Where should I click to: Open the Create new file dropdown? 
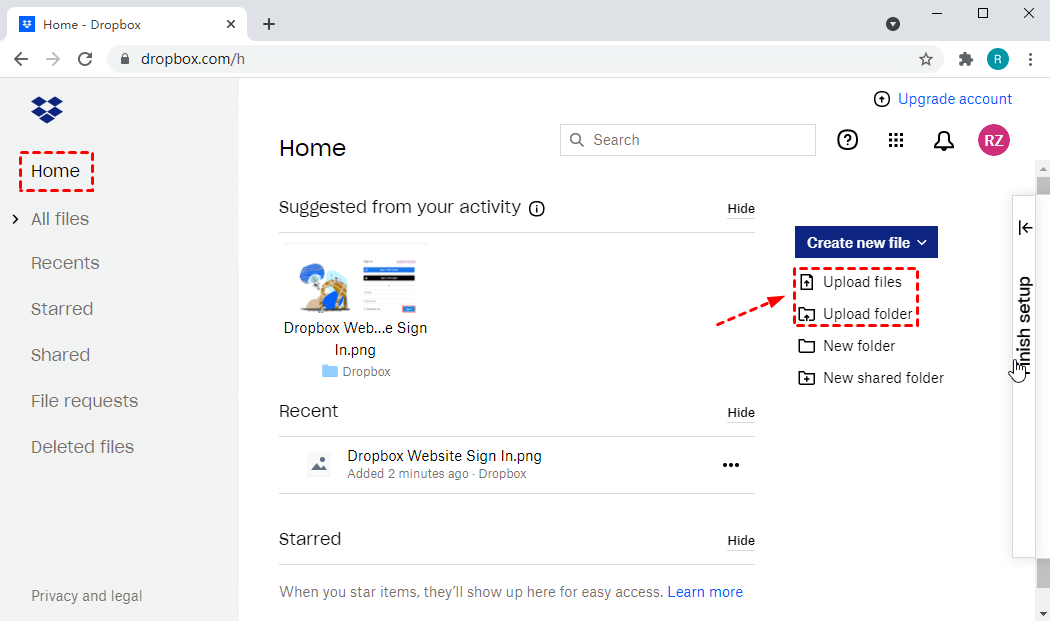coord(866,242)
